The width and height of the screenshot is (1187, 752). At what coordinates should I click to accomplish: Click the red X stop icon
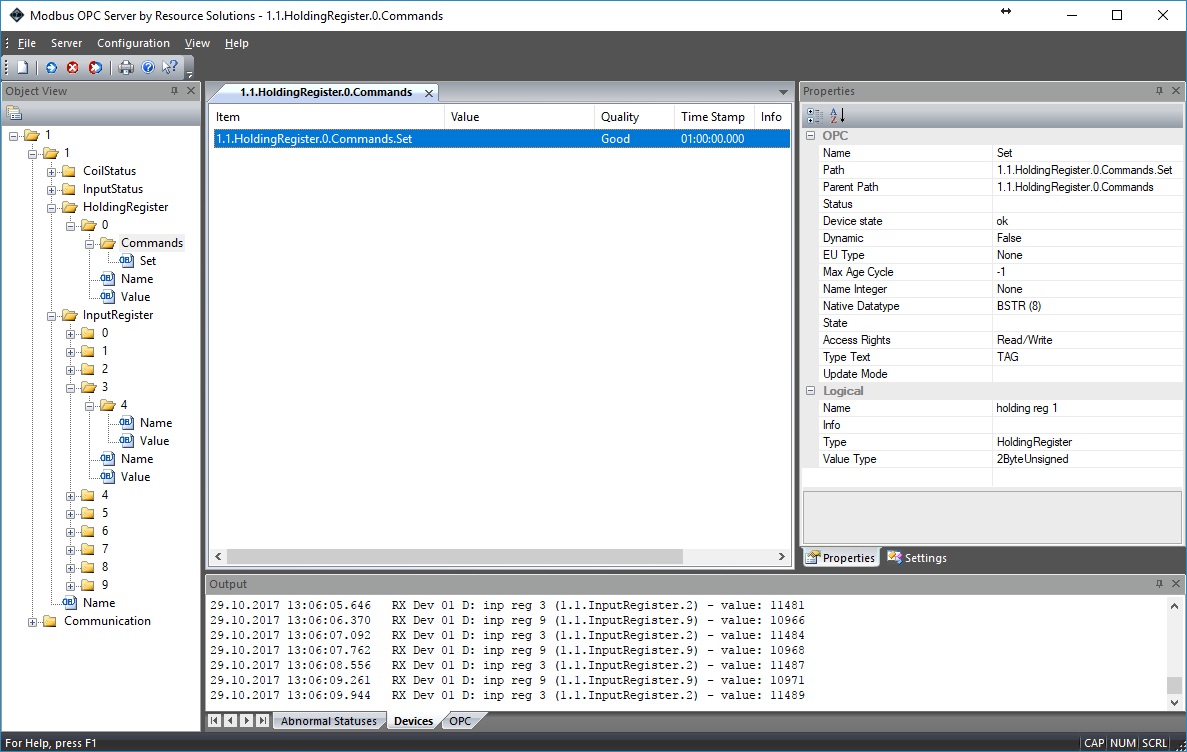pos(73,67)
